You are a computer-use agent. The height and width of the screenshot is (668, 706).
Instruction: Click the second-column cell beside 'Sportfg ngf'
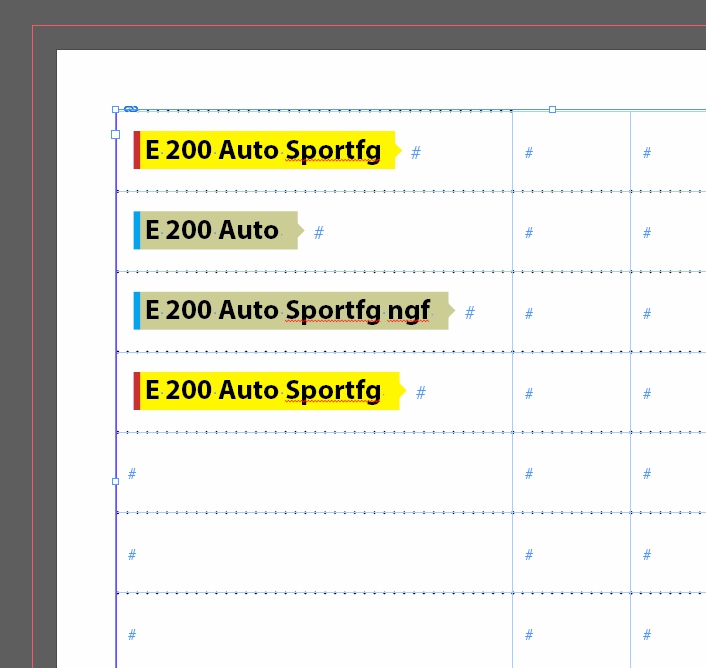coord(571,311)
